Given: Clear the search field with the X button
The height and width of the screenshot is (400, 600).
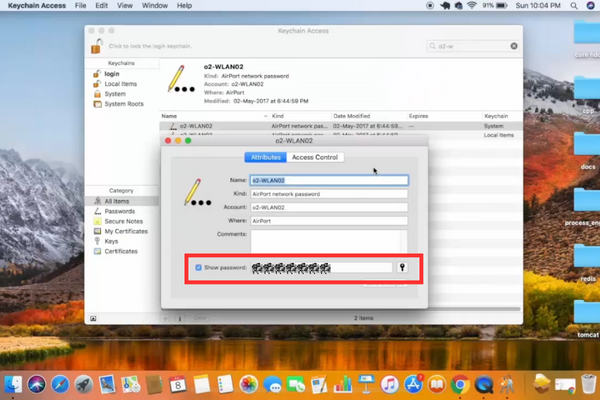Looking at the screenshot, I should [514, 46].
